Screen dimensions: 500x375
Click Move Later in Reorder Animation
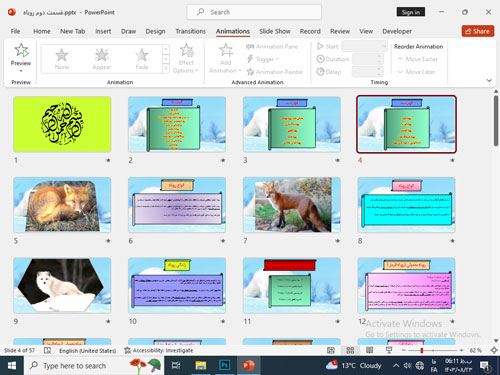click(416, 72)
